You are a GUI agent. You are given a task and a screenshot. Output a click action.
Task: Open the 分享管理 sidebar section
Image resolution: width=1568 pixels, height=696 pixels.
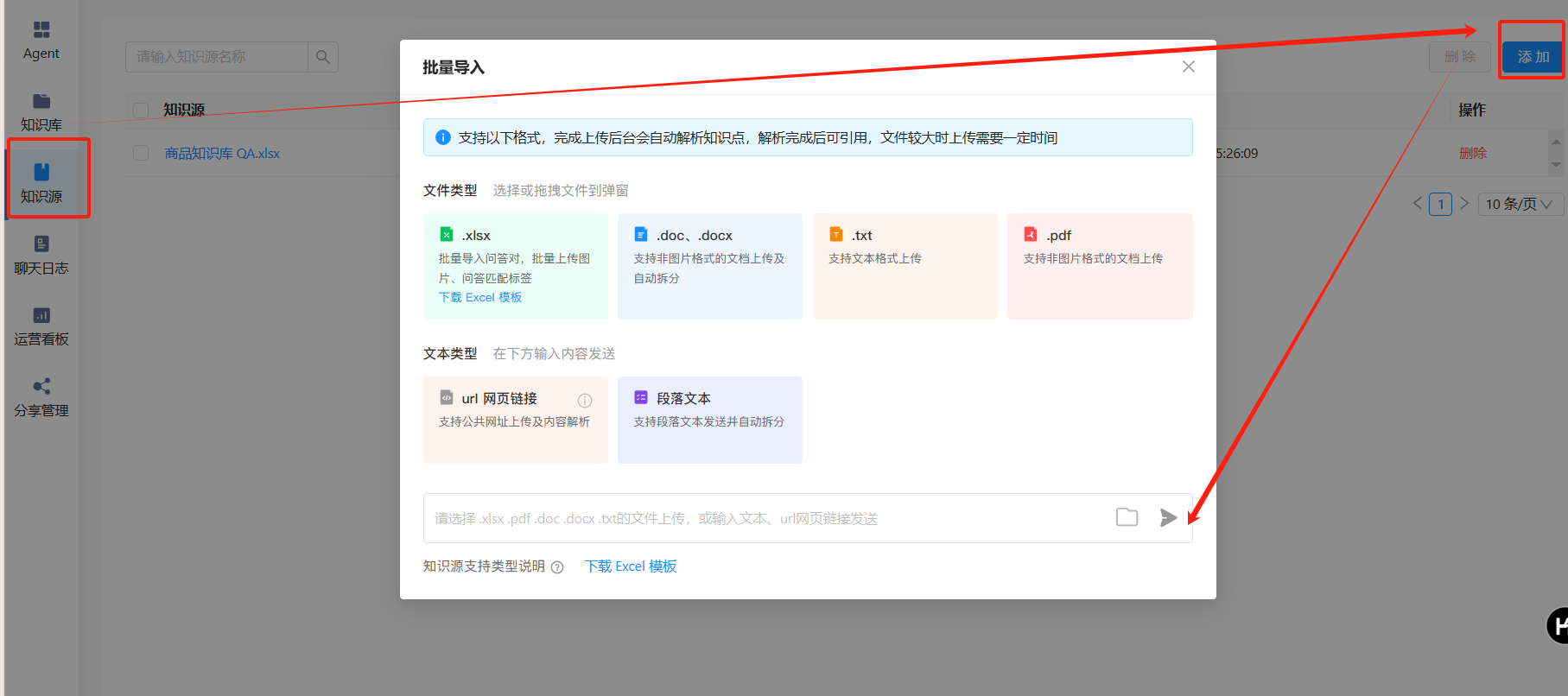coord(41,398)
